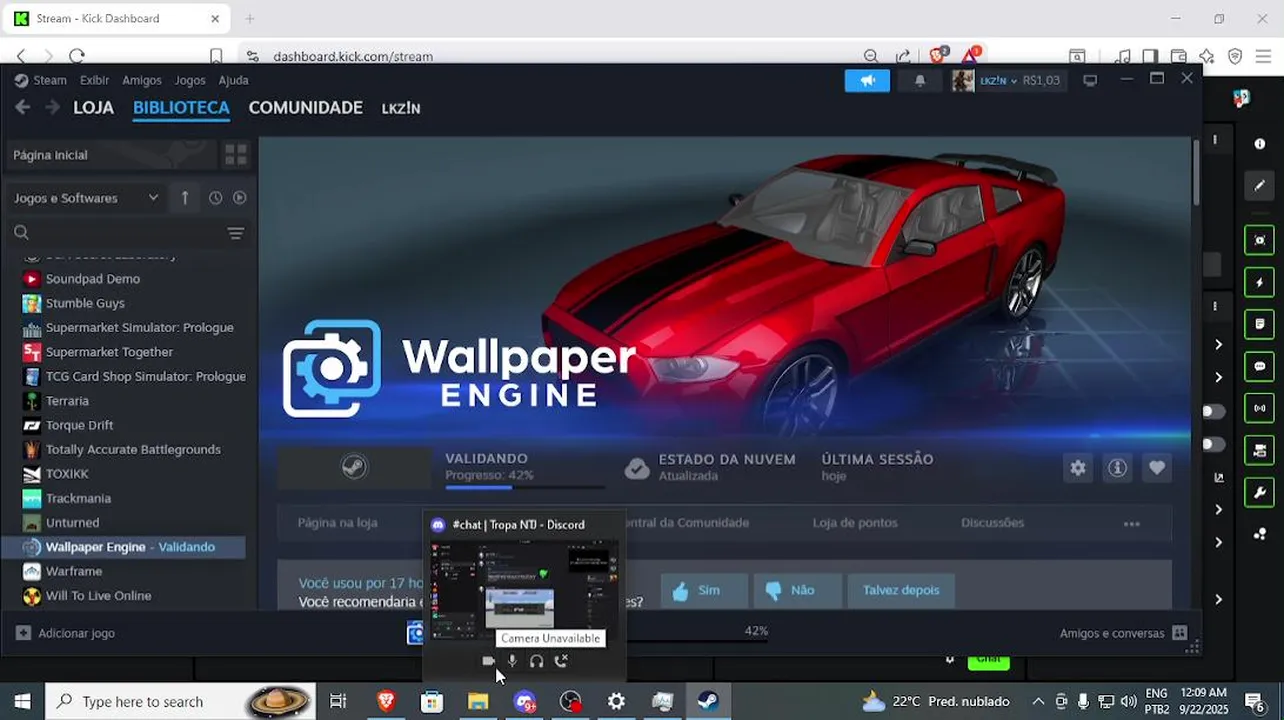Go to COMUNIDADE tab
The image size is (1284, 720).
(305, 108)
